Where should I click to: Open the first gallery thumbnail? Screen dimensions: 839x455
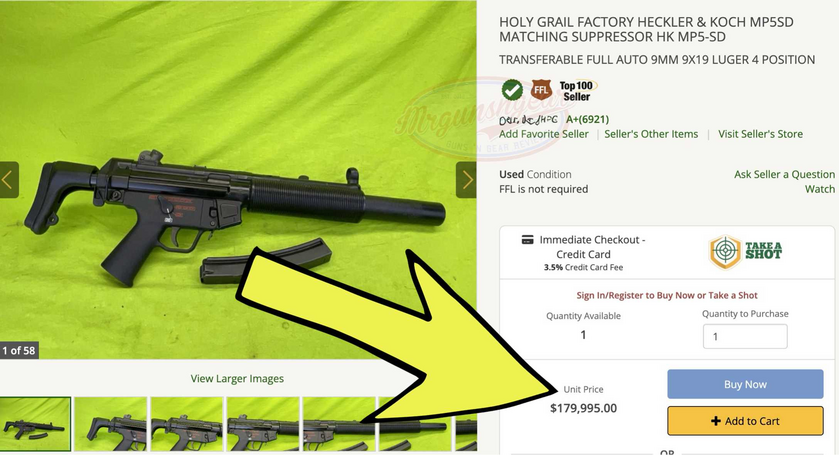[x=35, y=424]
